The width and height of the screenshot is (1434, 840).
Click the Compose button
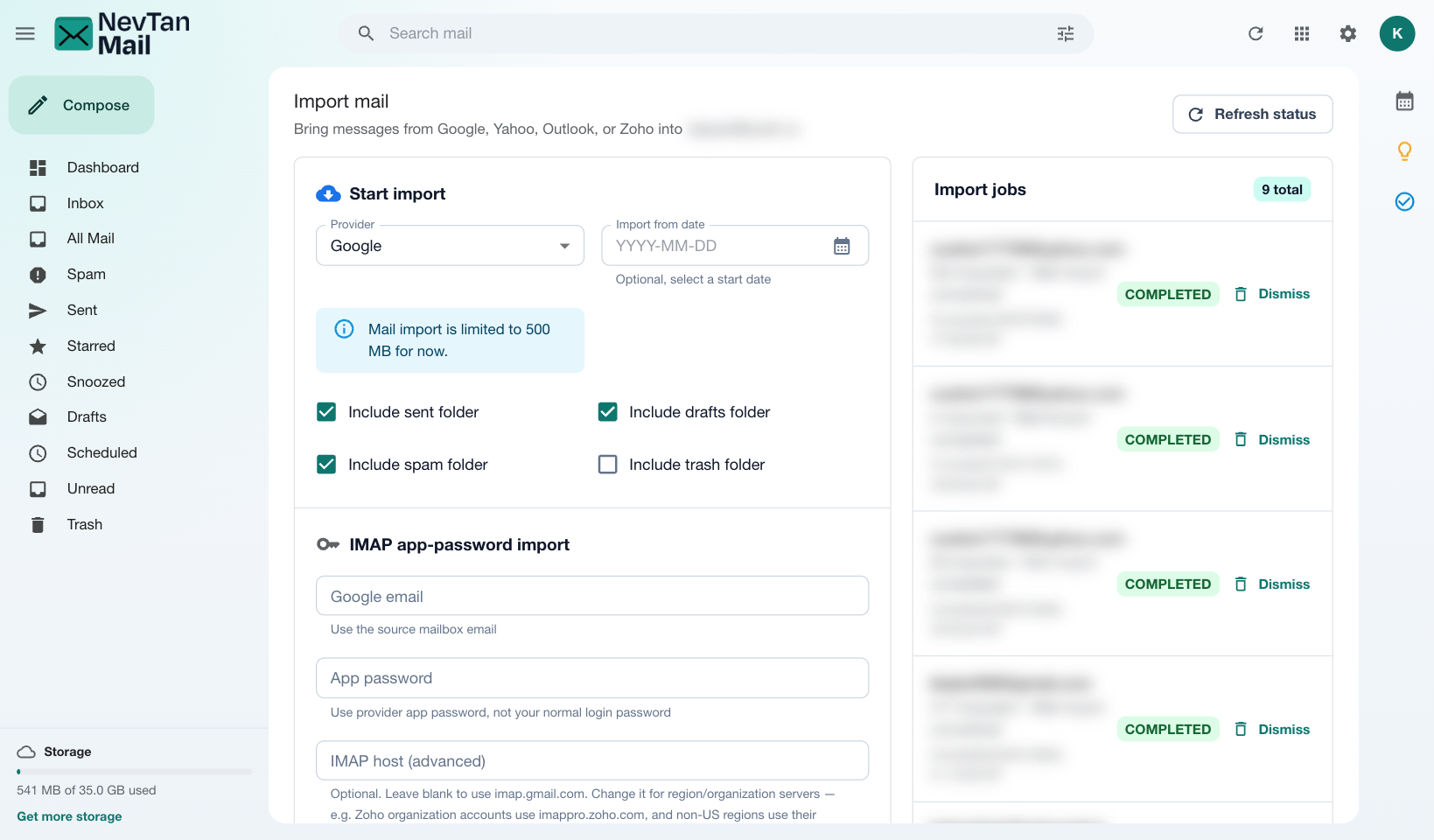tap(81, 105)
